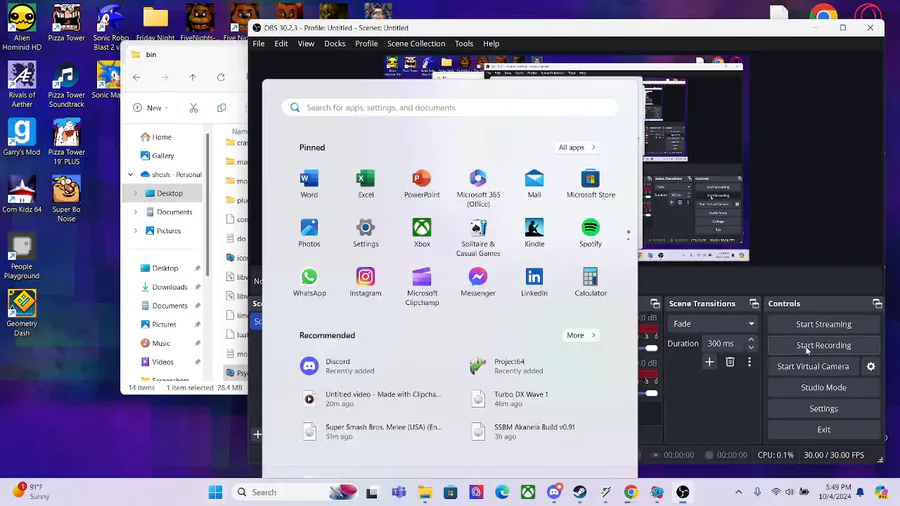The height and width of the screenshot is (506, 900).
Task: Launch PowerPoint pinned app
Action: pyautogui.click(x=422, y=184)
